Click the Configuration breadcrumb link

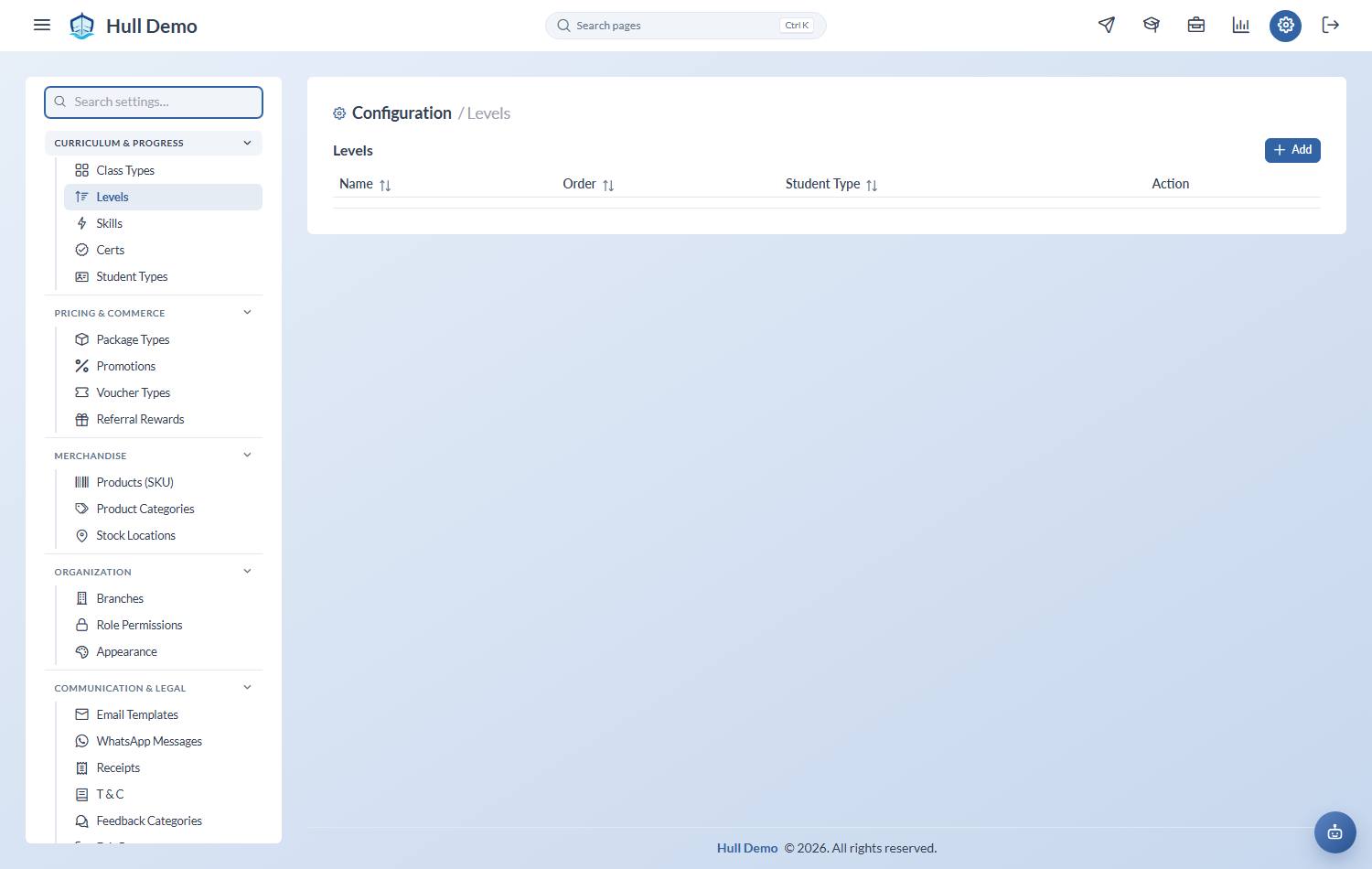[402, 113]
